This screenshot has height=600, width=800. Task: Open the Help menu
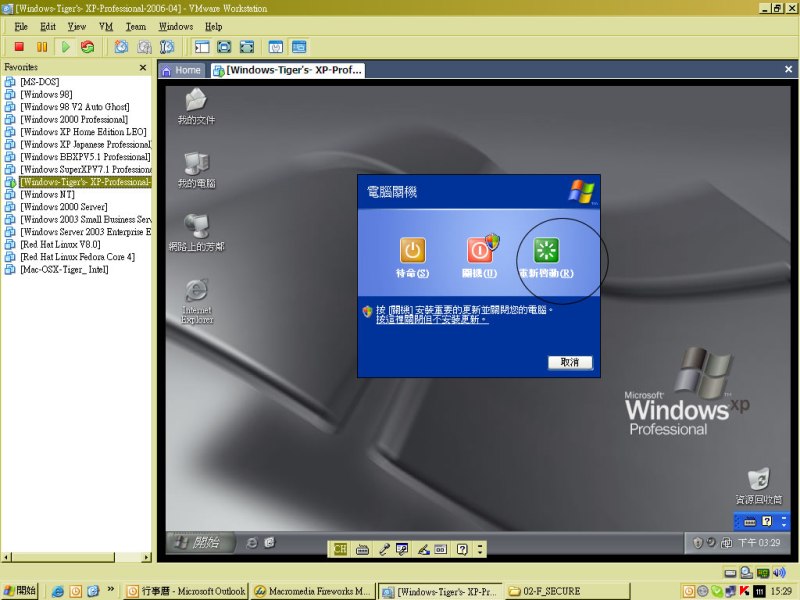[x=213, y=27]
